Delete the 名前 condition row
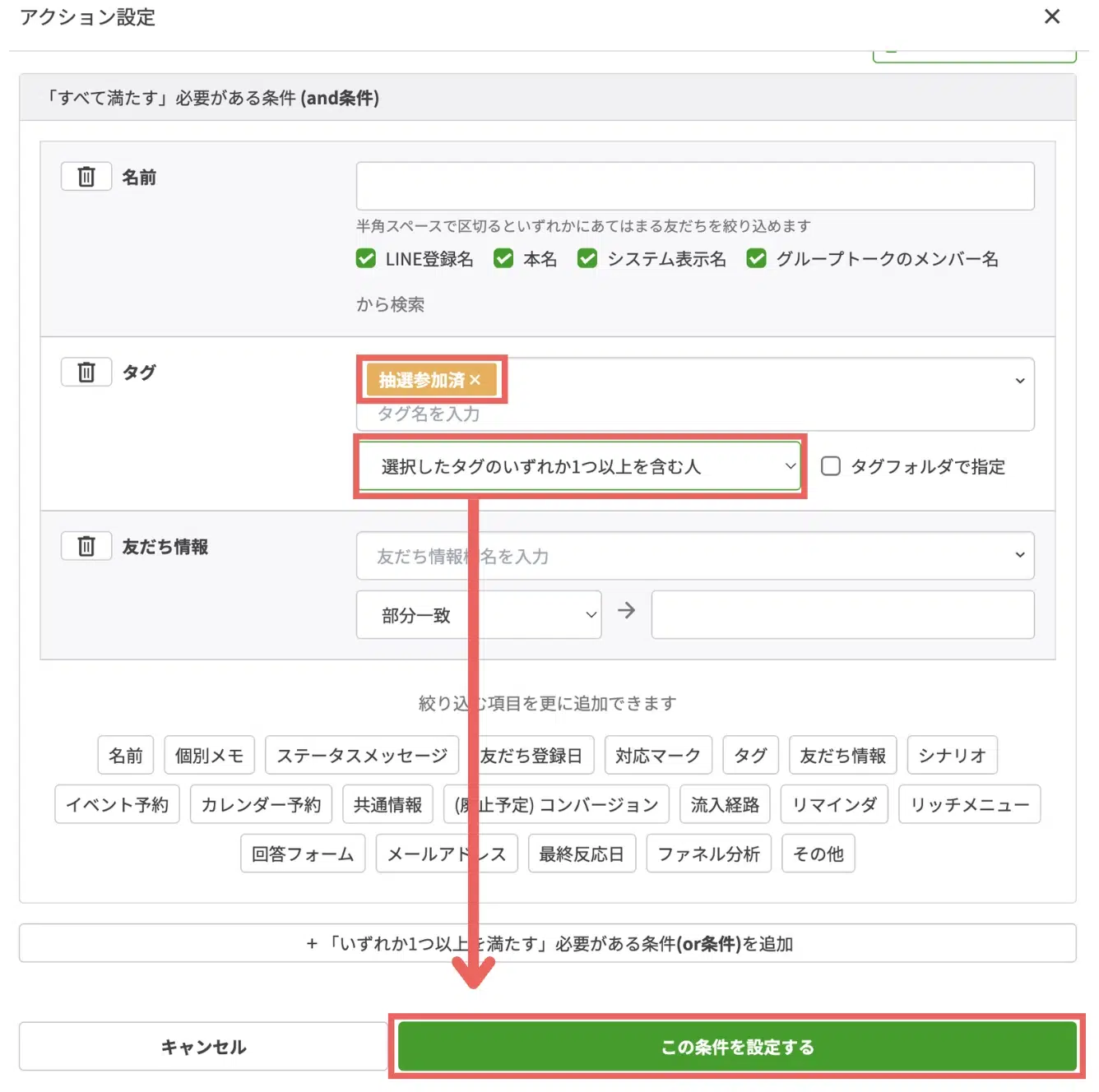This screenshot has height=1092, width=1099. [x=86, y=177]
